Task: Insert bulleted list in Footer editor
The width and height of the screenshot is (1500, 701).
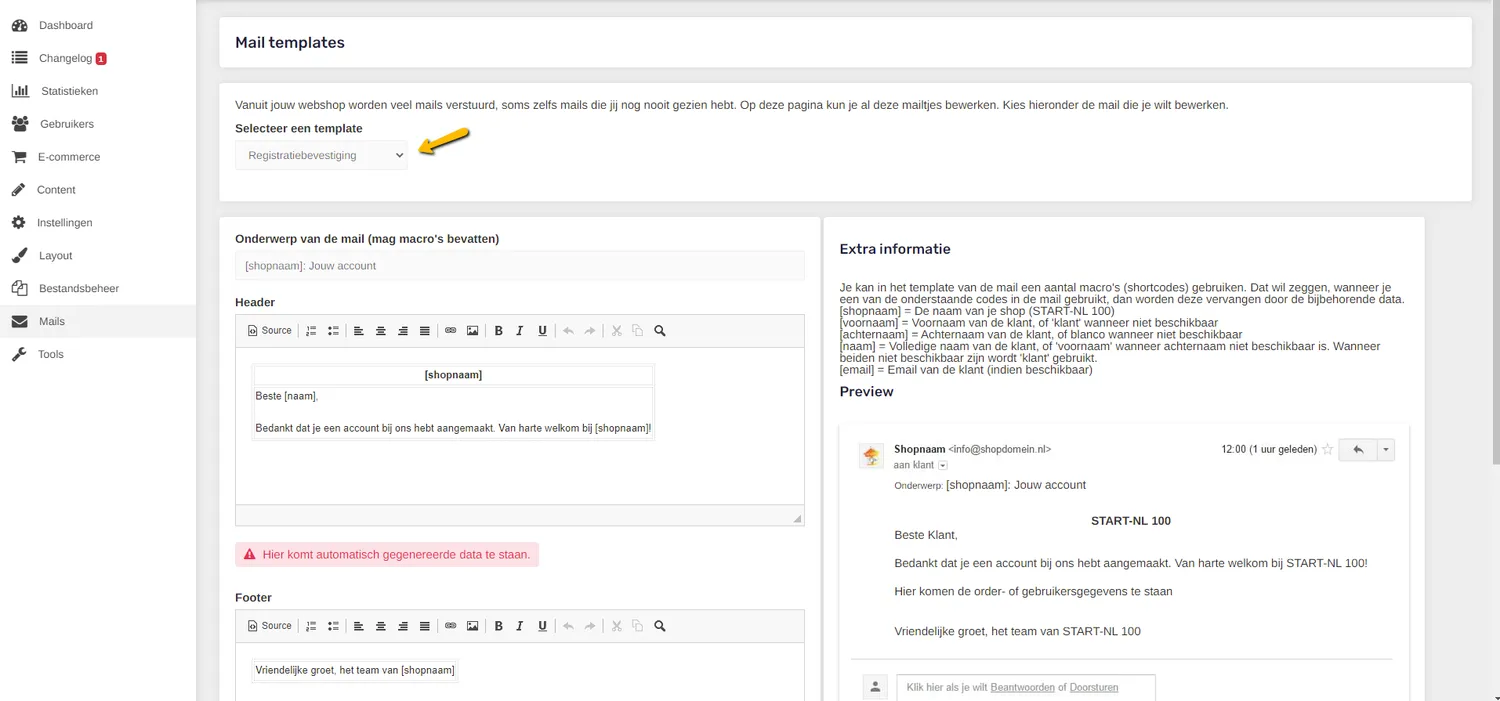Action: coord(333,626)
